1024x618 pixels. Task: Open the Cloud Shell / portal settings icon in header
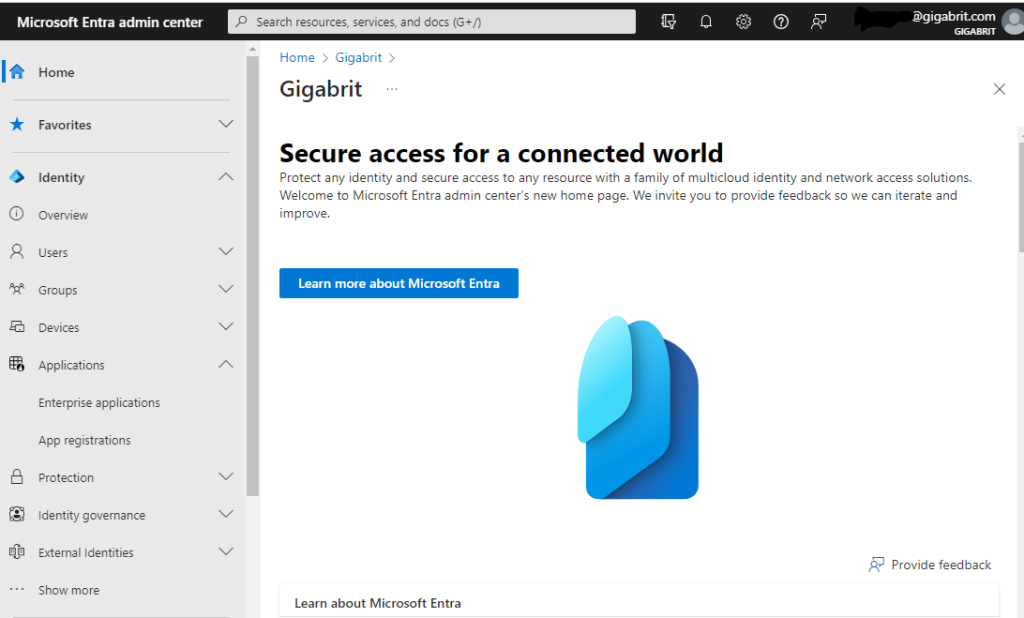tap(668, 22)
